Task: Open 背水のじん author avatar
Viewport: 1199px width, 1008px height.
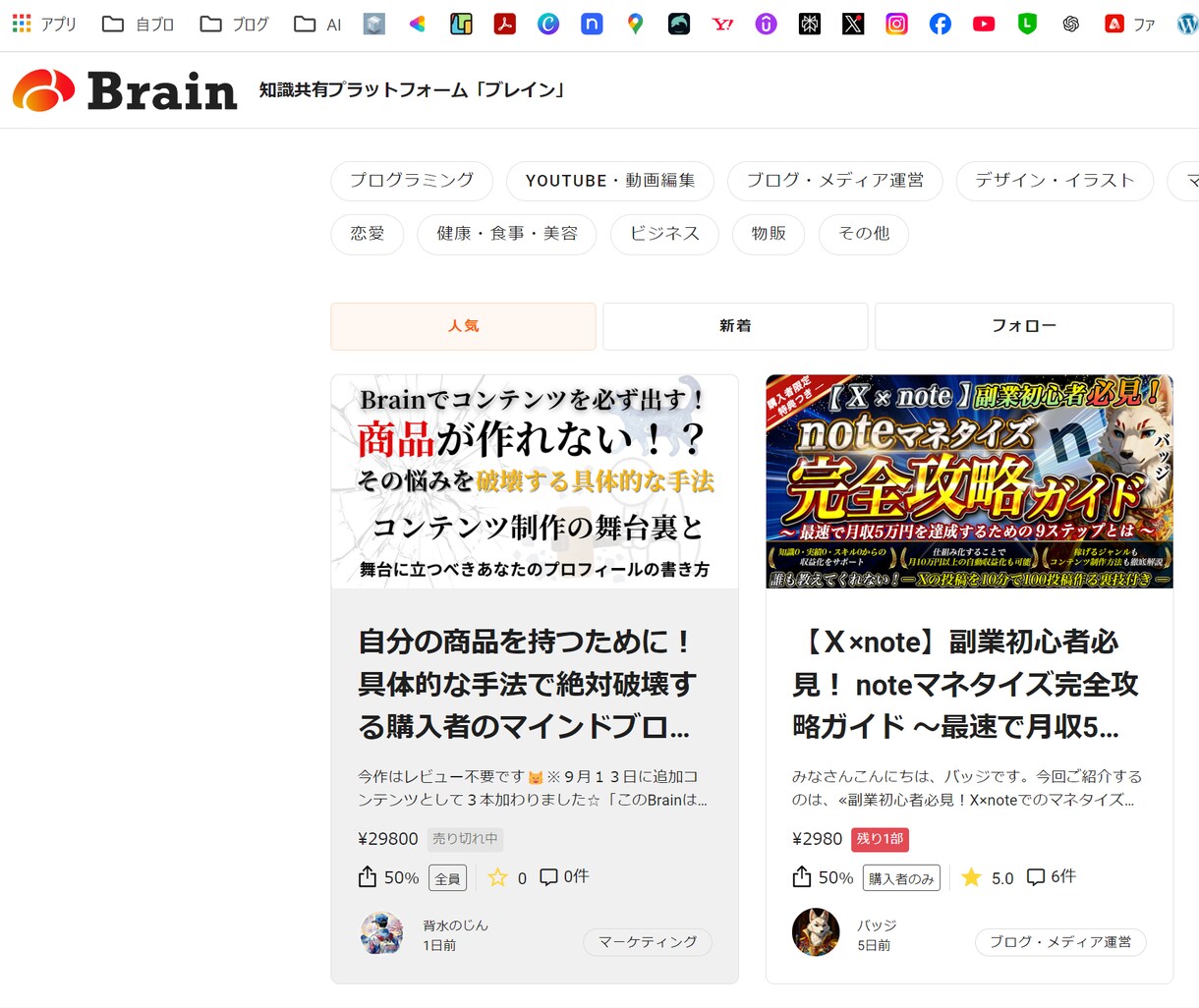Action: [381, 933]
